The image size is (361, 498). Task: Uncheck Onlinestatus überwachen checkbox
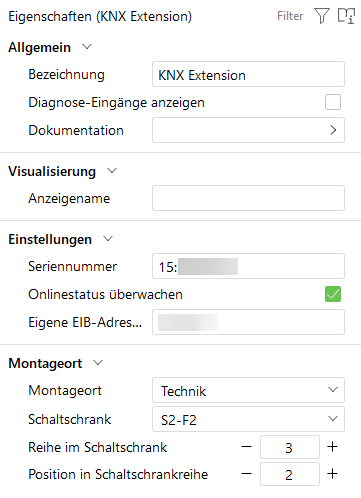[x=333, y=294]
